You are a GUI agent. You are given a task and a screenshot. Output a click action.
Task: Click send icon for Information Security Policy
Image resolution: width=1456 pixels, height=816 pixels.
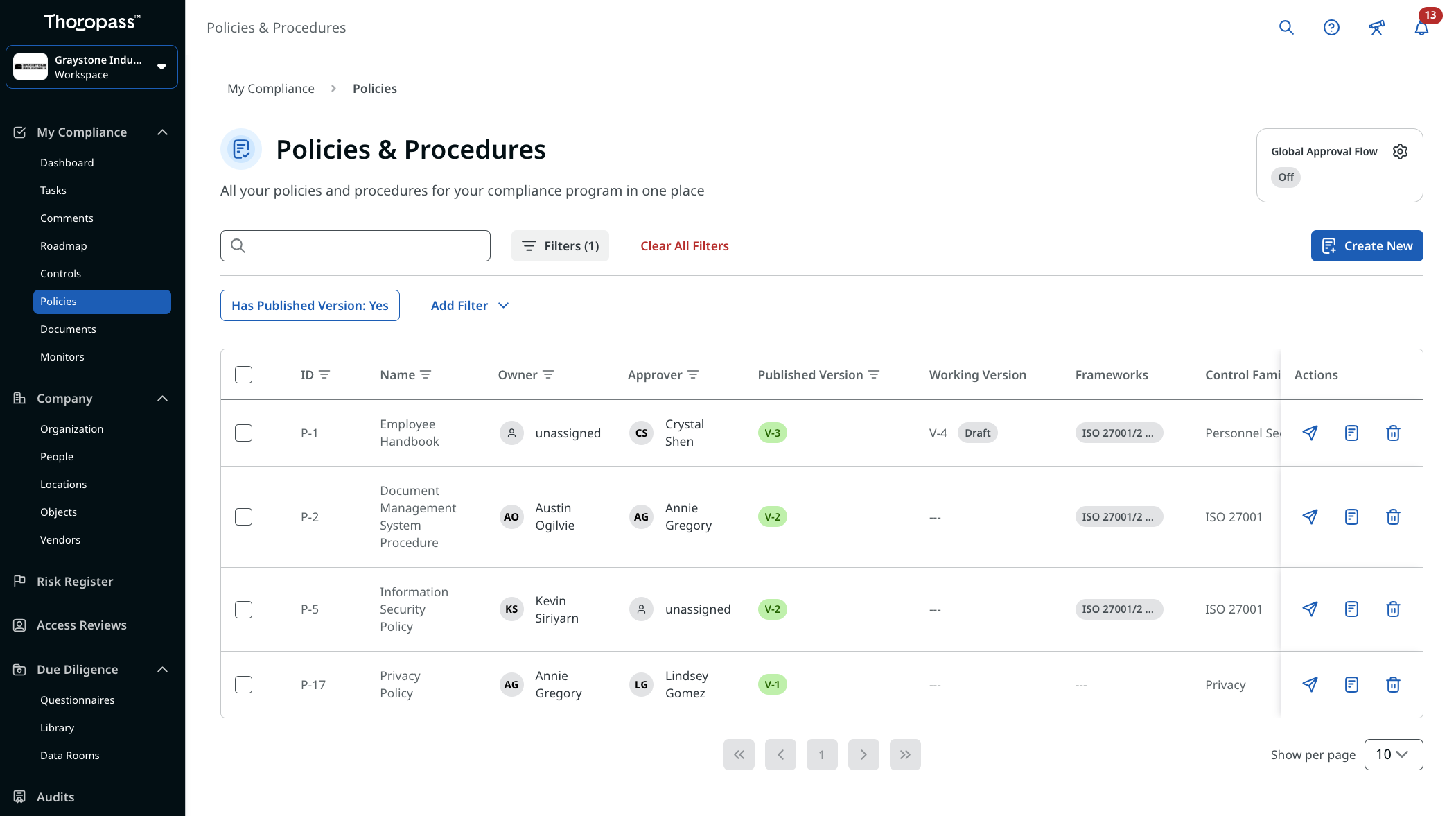[1310, 609]
